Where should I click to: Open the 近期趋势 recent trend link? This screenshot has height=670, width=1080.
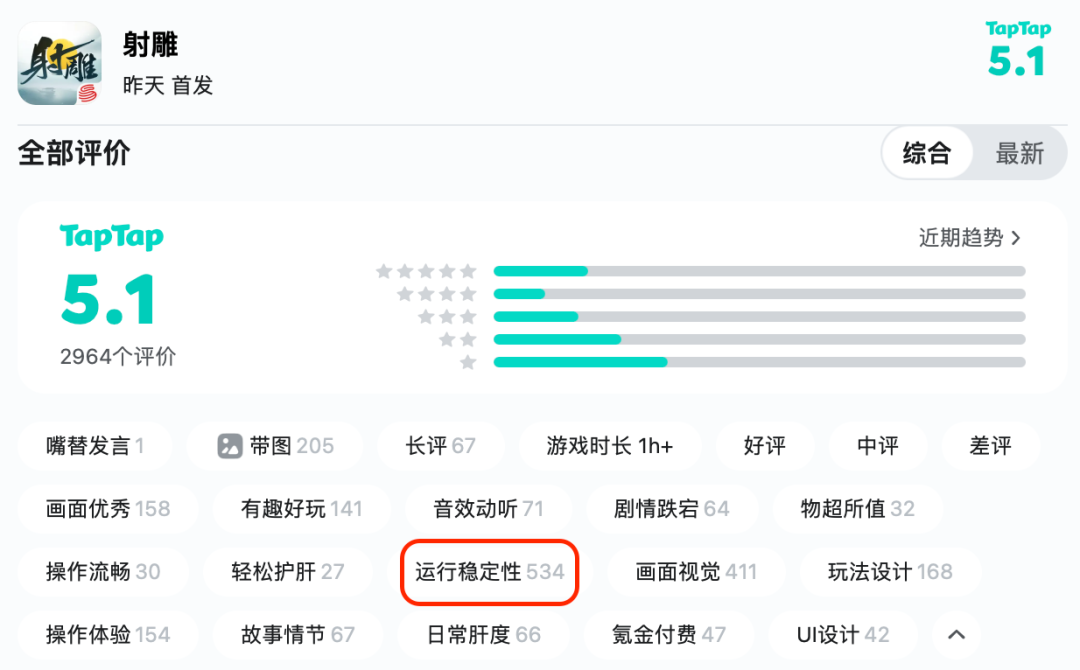pos(970,238)
